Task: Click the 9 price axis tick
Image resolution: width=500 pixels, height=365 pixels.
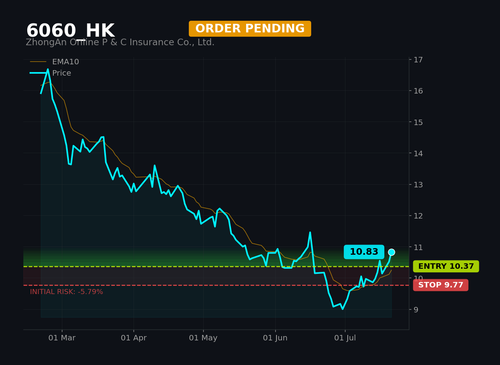Action: click(416, 310)
